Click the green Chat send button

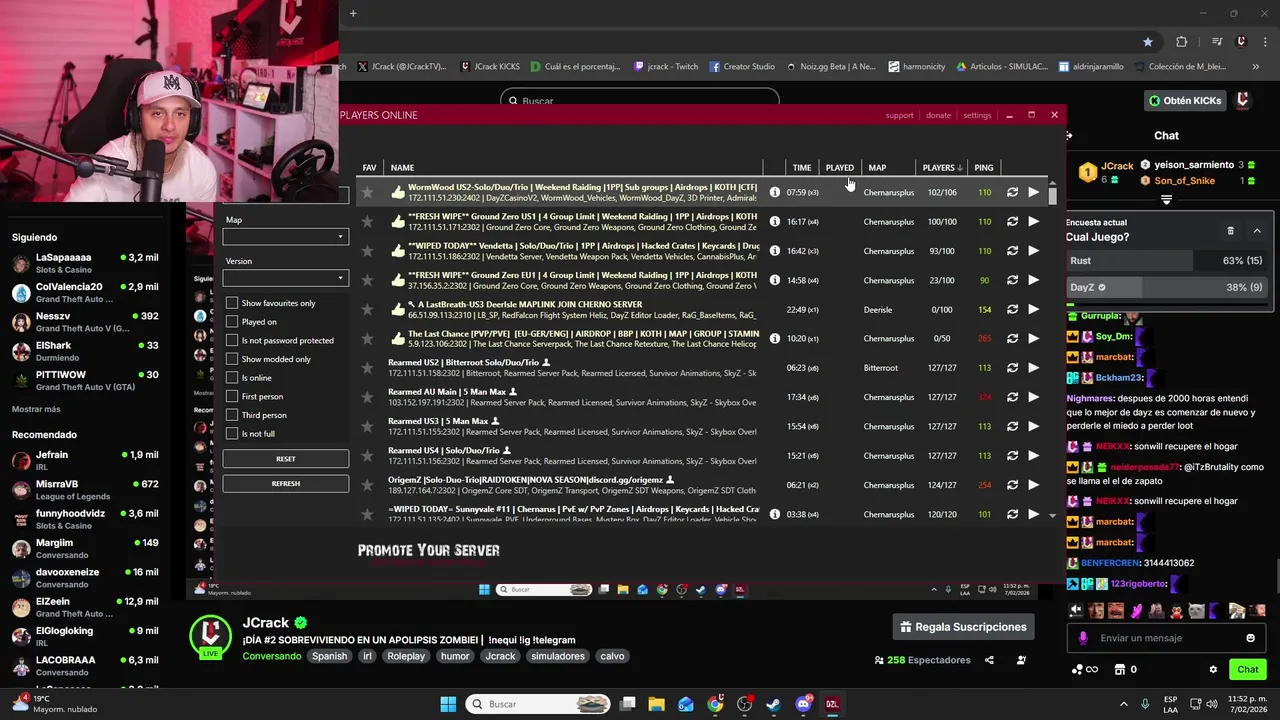1247,669
